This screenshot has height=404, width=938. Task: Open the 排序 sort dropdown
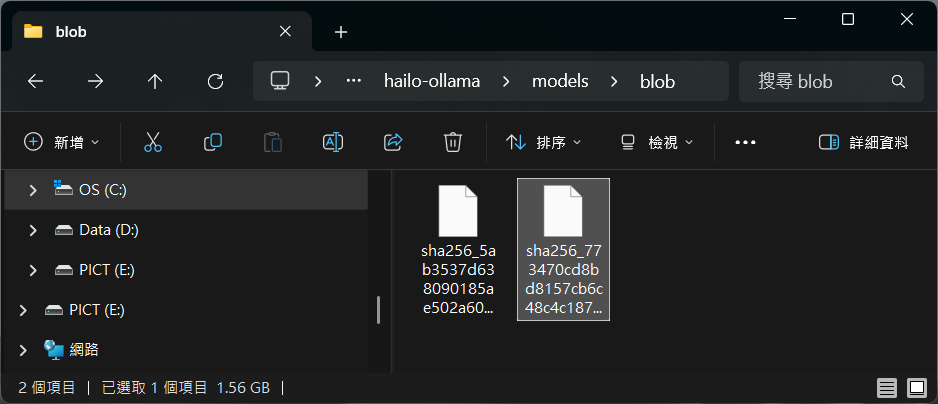click(x=543, y=142)
